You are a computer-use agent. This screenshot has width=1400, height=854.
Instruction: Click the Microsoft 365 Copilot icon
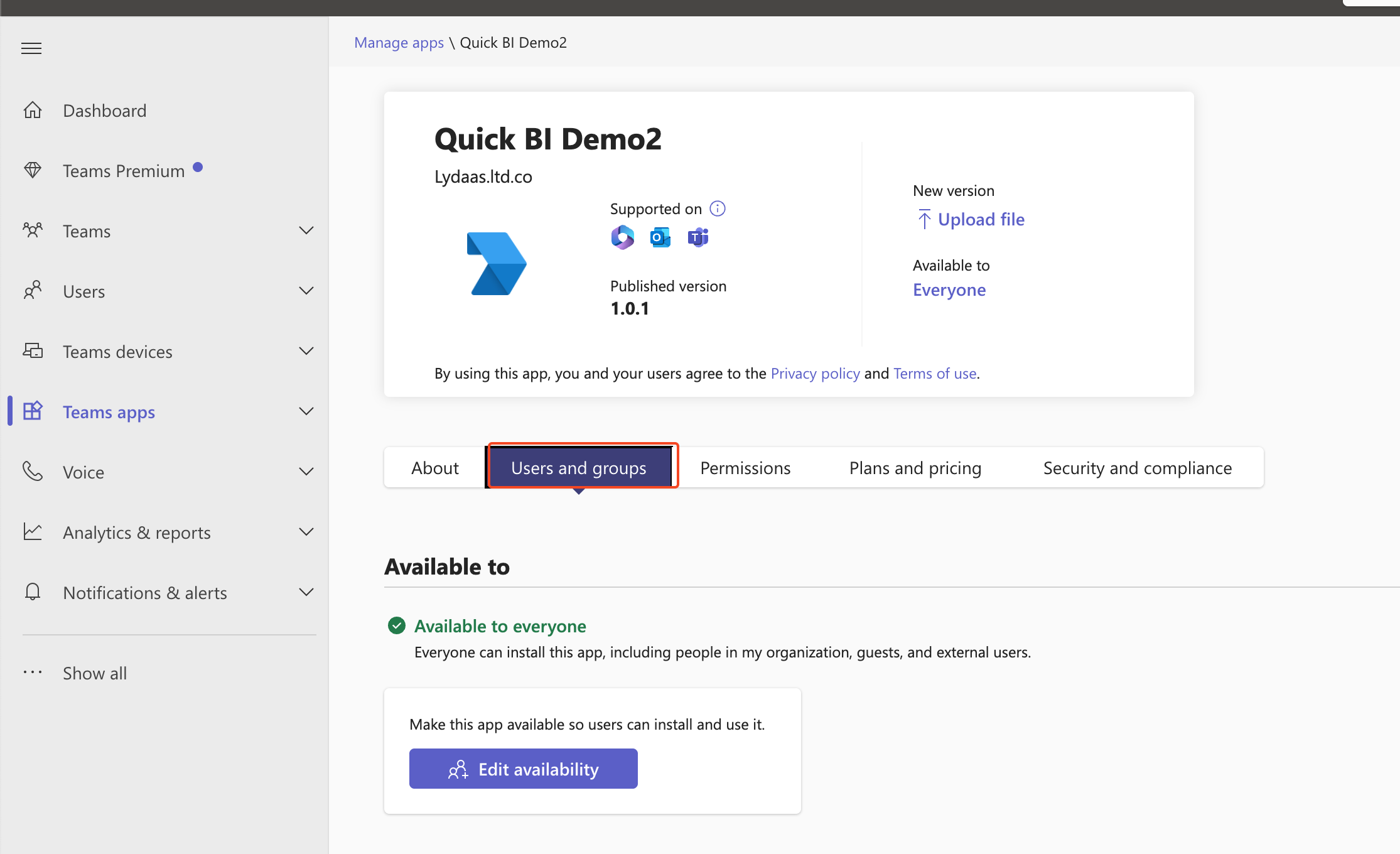622,237
